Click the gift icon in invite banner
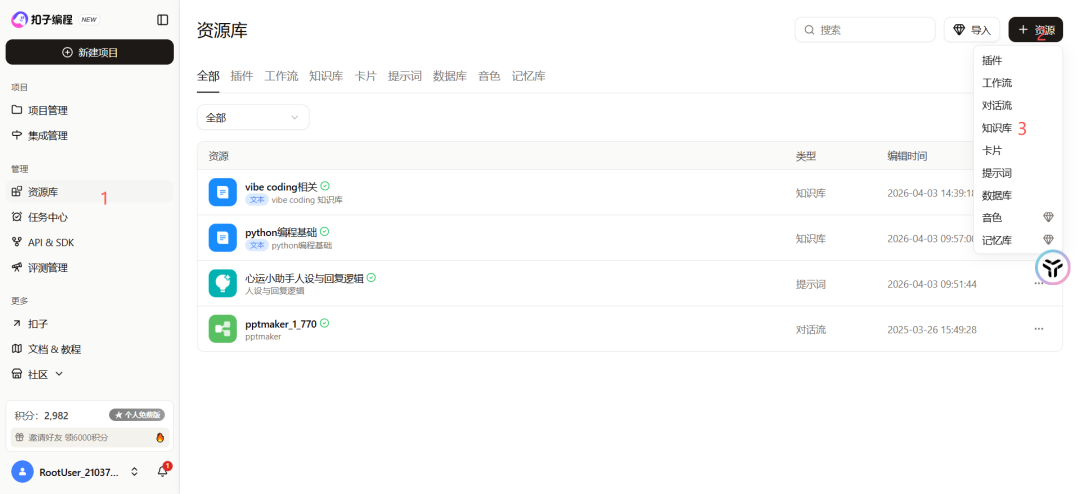 click(20, 438)
